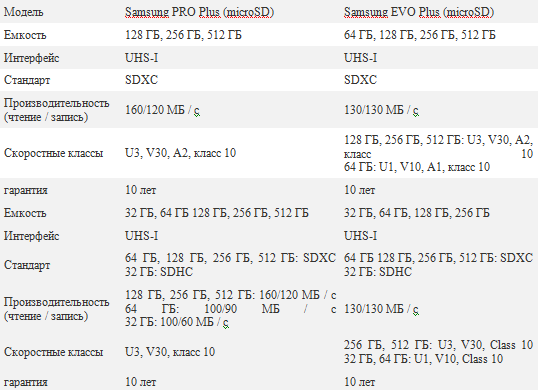
Task: Click the first Стандарт row label
Action: click(27, 80)
